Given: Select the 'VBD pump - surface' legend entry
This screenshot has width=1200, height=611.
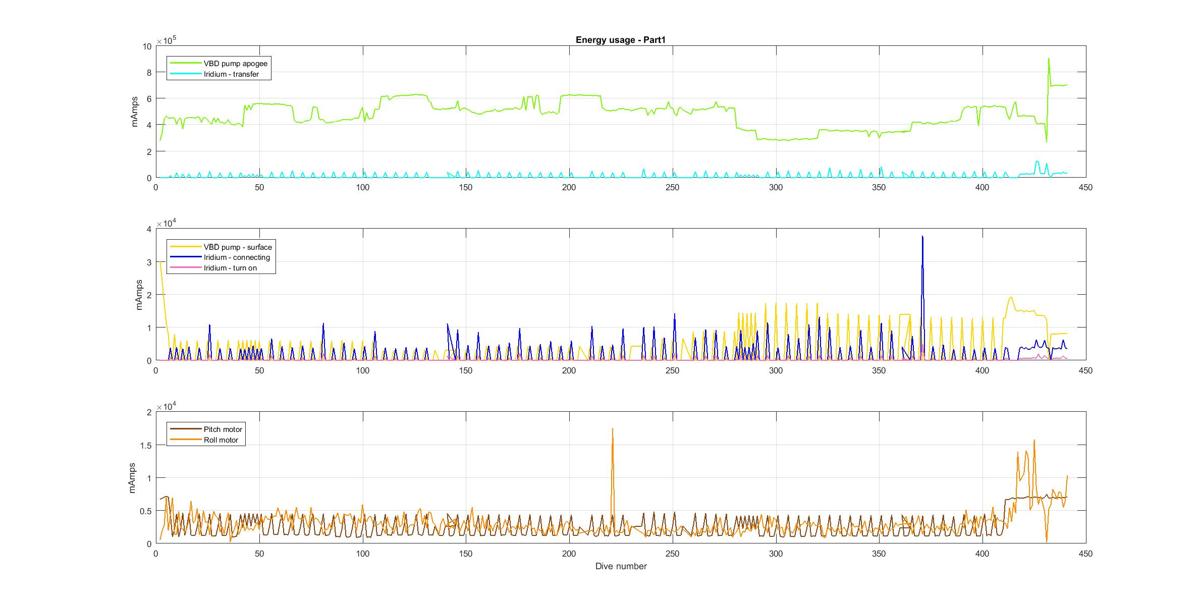Looking at the screenshot, I should 238,246.
